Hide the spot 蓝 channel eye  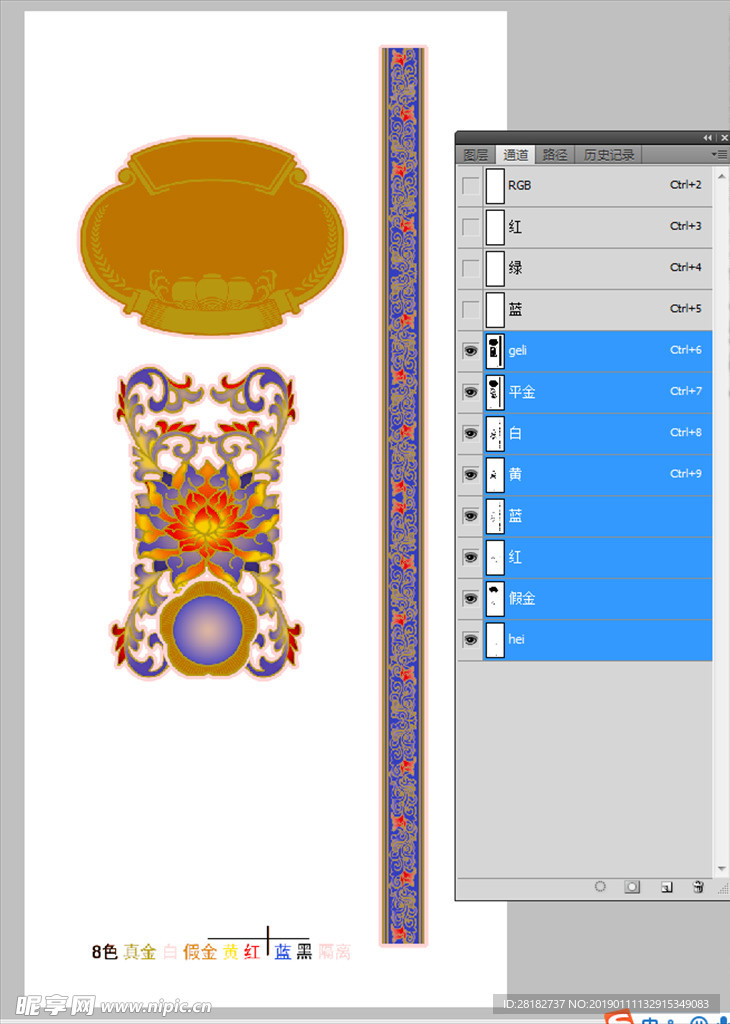[470, 516]
